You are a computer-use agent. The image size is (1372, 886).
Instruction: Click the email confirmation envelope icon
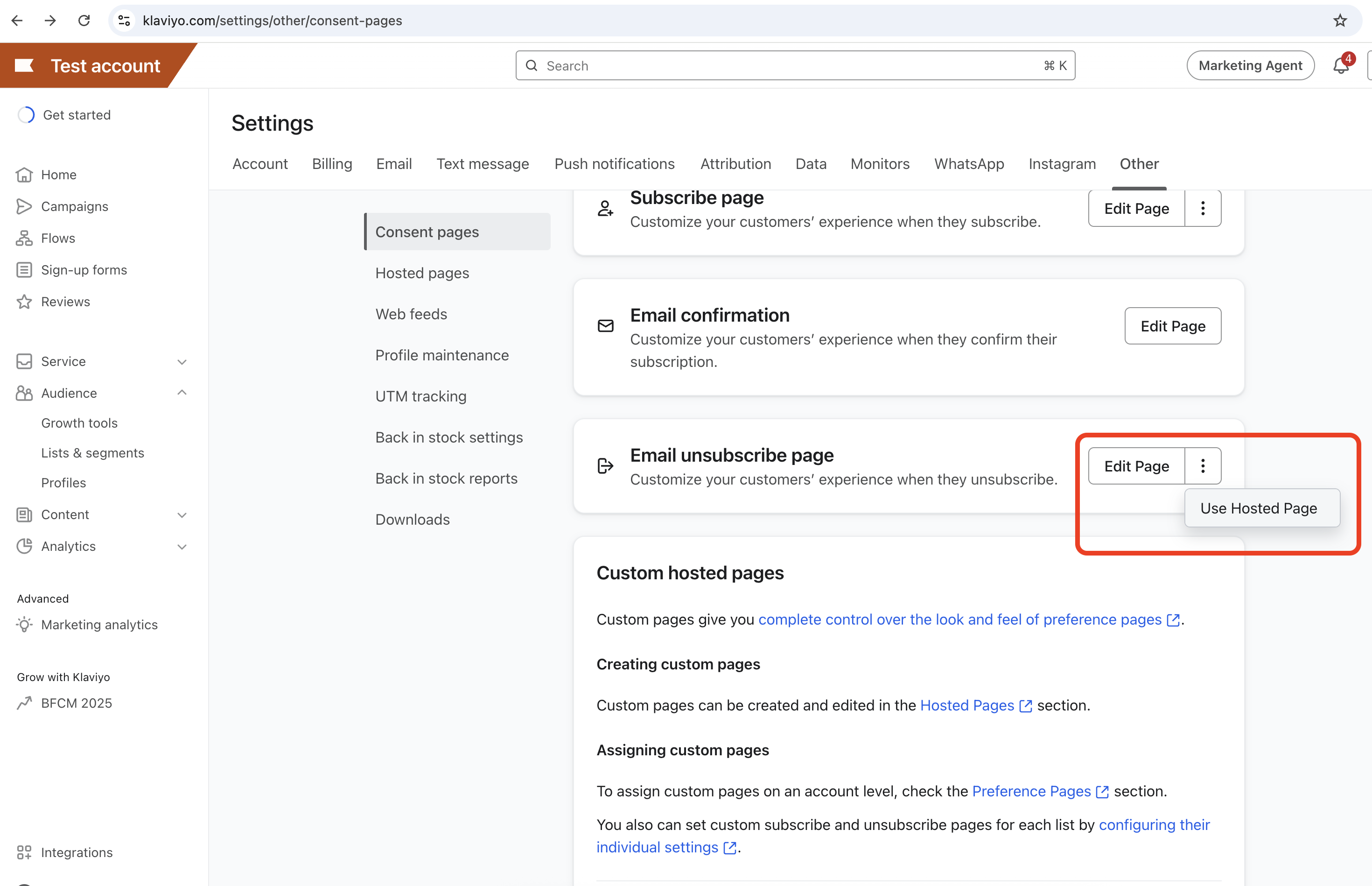[x=605, y=326]
